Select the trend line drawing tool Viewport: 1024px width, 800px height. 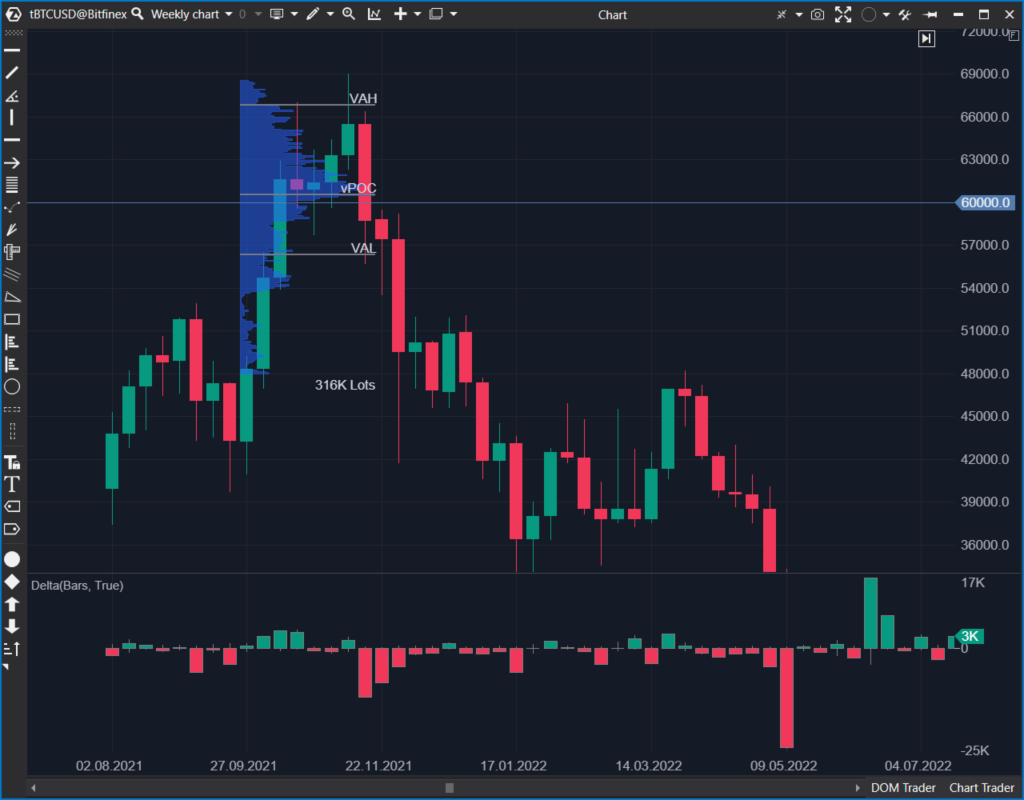pyautogui.click(x=12, y=72)
